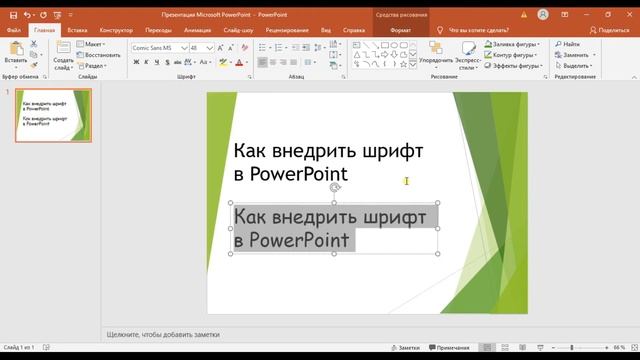Switch to the Вставка tab
640x360 pixels.
77,30
